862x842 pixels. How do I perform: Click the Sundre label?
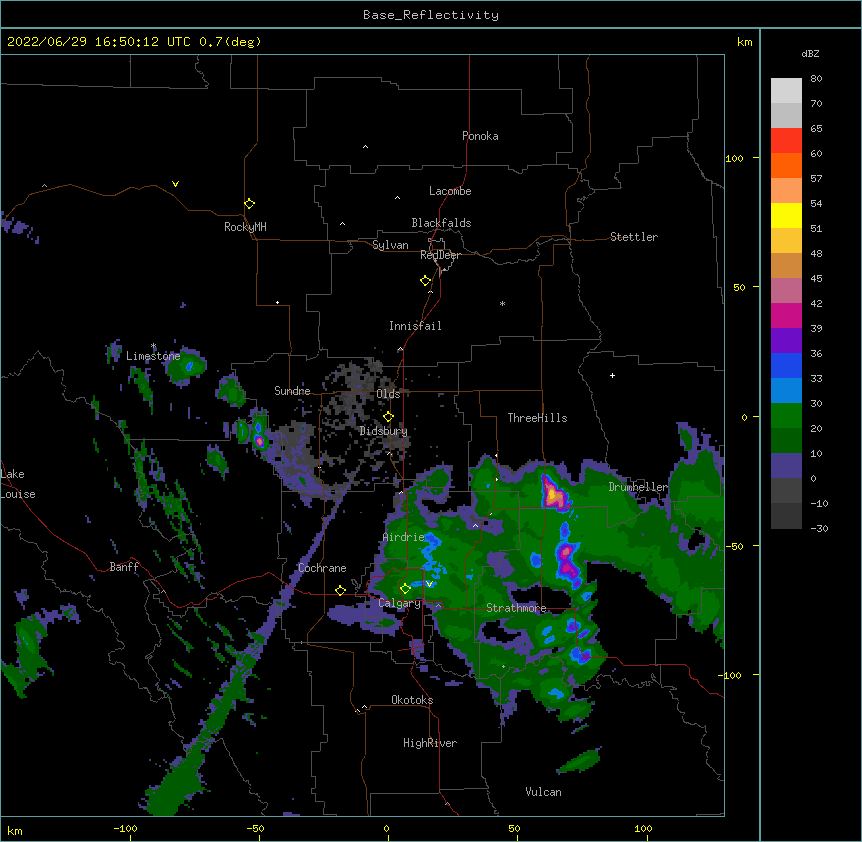pos(292,391)
